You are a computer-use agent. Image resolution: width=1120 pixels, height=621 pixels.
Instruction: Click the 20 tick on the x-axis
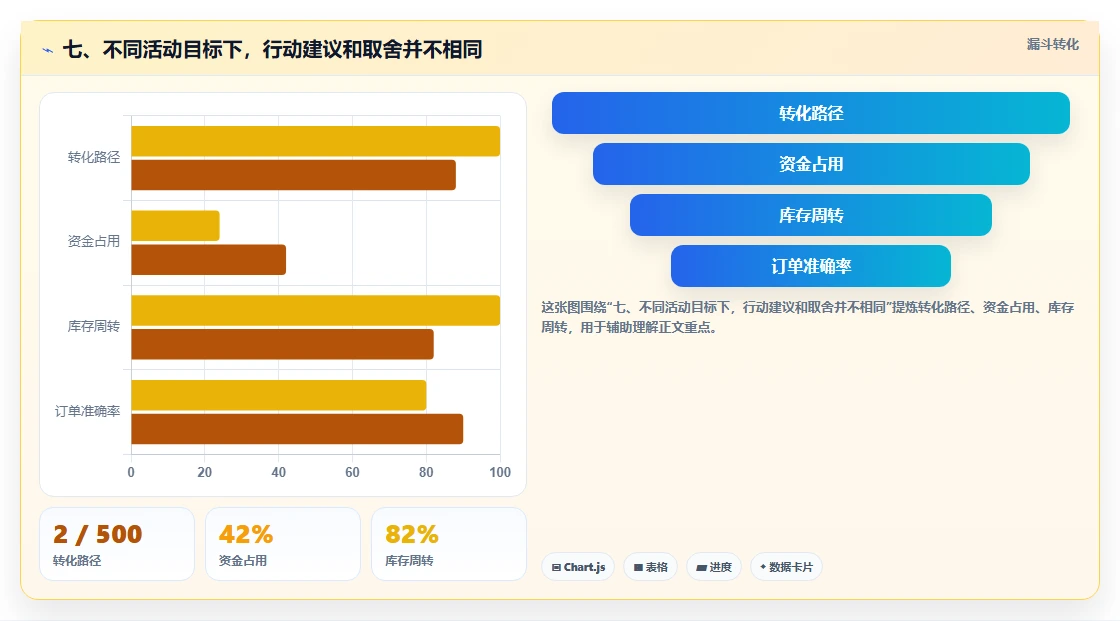pyautogui.click(x=204, y=472)
